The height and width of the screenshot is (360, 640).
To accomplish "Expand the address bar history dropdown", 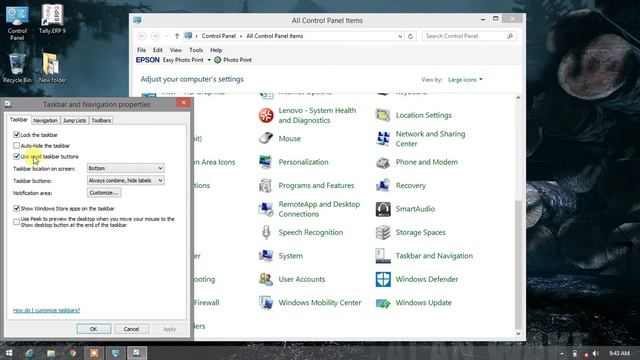I will 400,36.
